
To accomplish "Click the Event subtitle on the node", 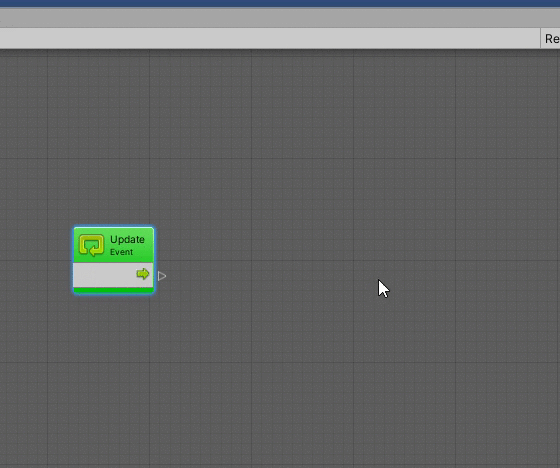I will point(121,252).
